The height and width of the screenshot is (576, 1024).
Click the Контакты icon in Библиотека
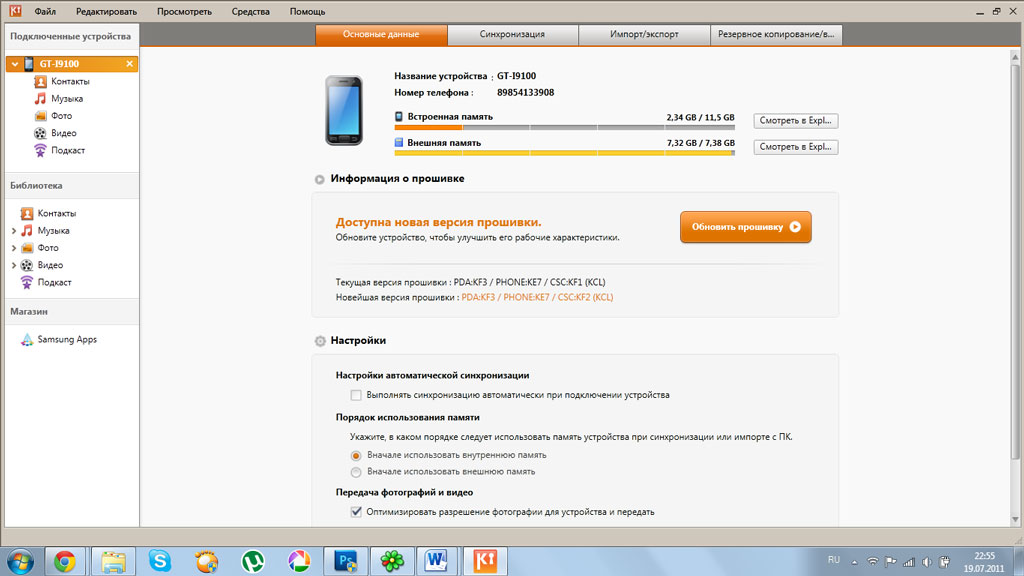[x=27, y=214]
